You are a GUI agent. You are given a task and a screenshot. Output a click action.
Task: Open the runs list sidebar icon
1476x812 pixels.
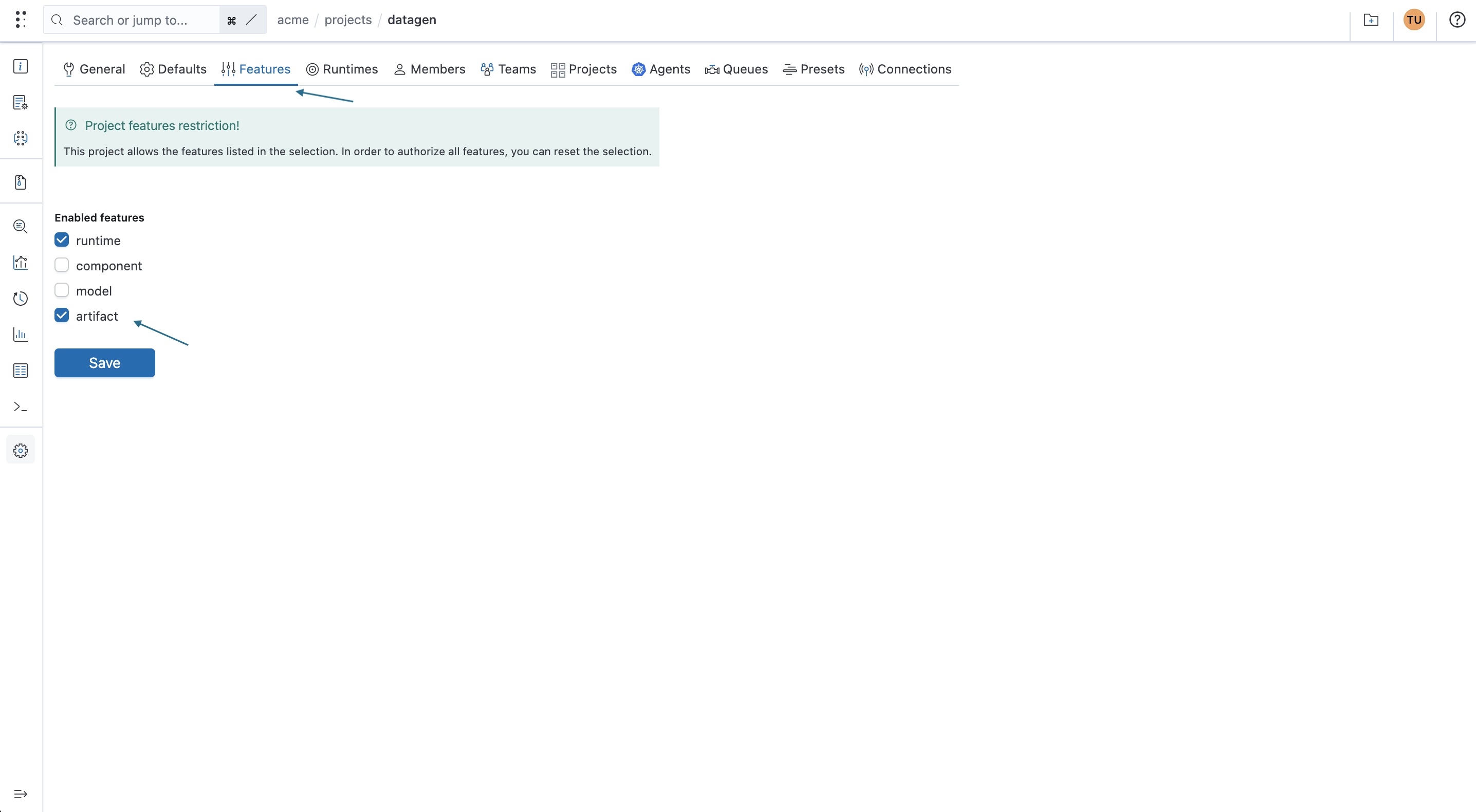tap(21, 103)
